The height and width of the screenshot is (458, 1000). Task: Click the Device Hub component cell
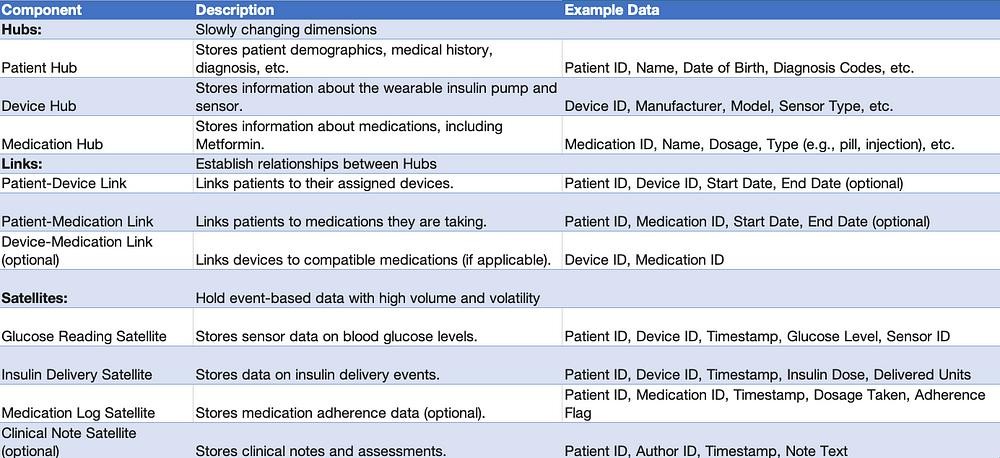click(39, 106)
